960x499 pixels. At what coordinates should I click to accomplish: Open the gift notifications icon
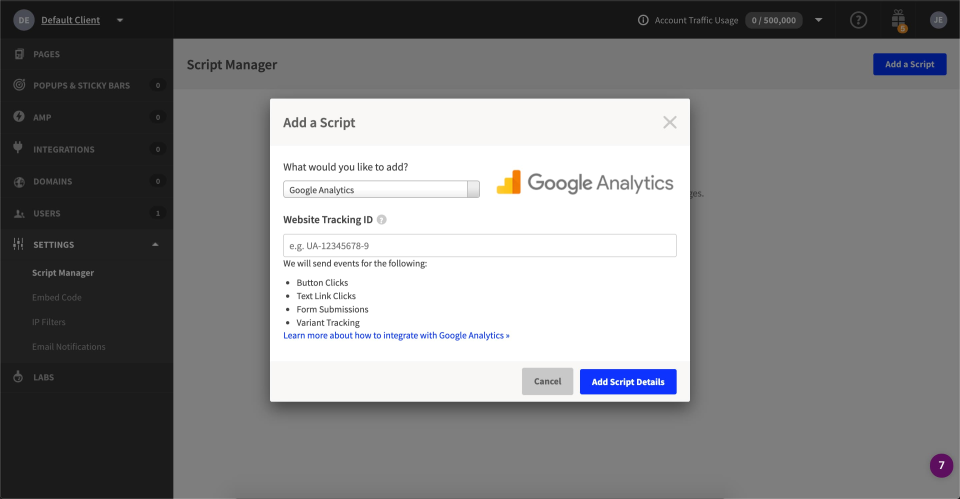point(898,20)
